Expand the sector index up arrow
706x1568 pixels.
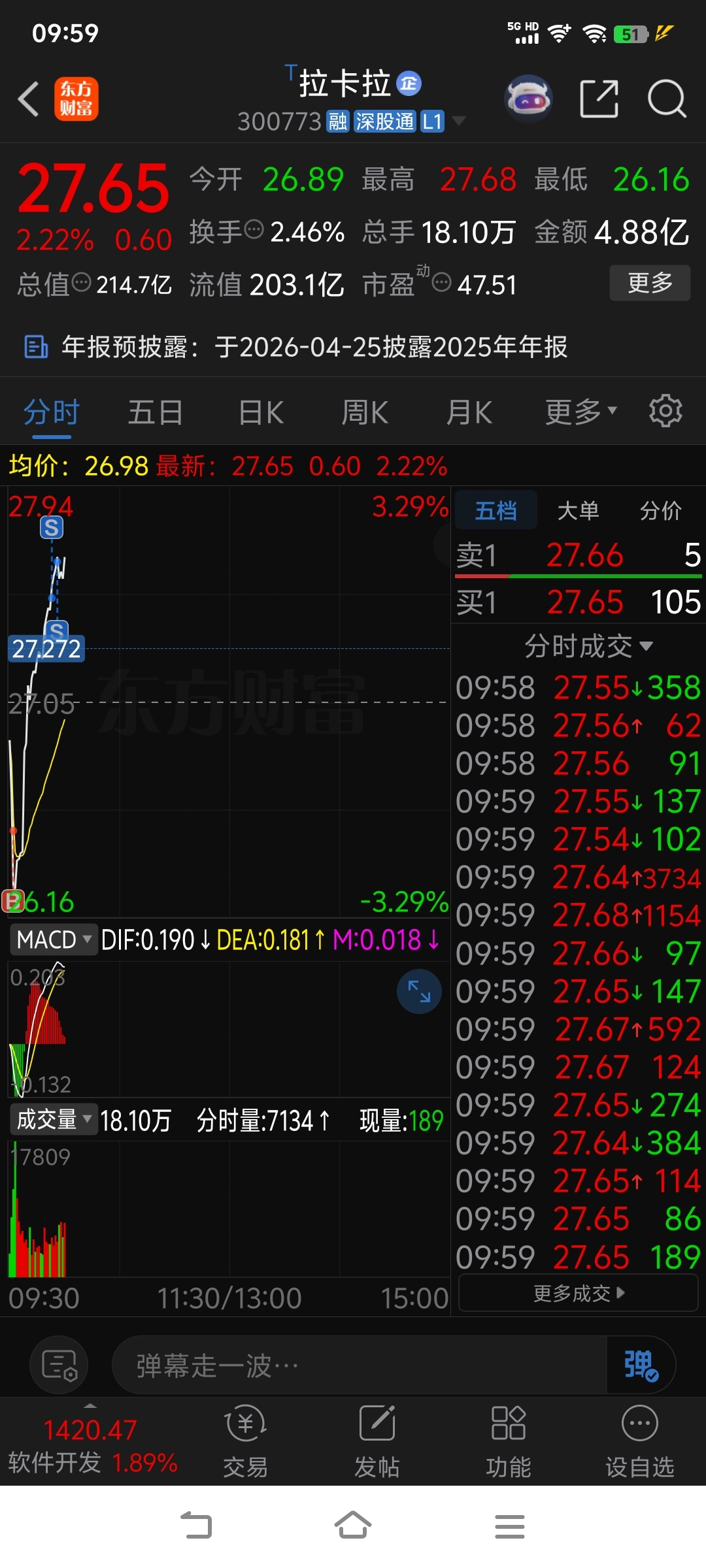90,1405
